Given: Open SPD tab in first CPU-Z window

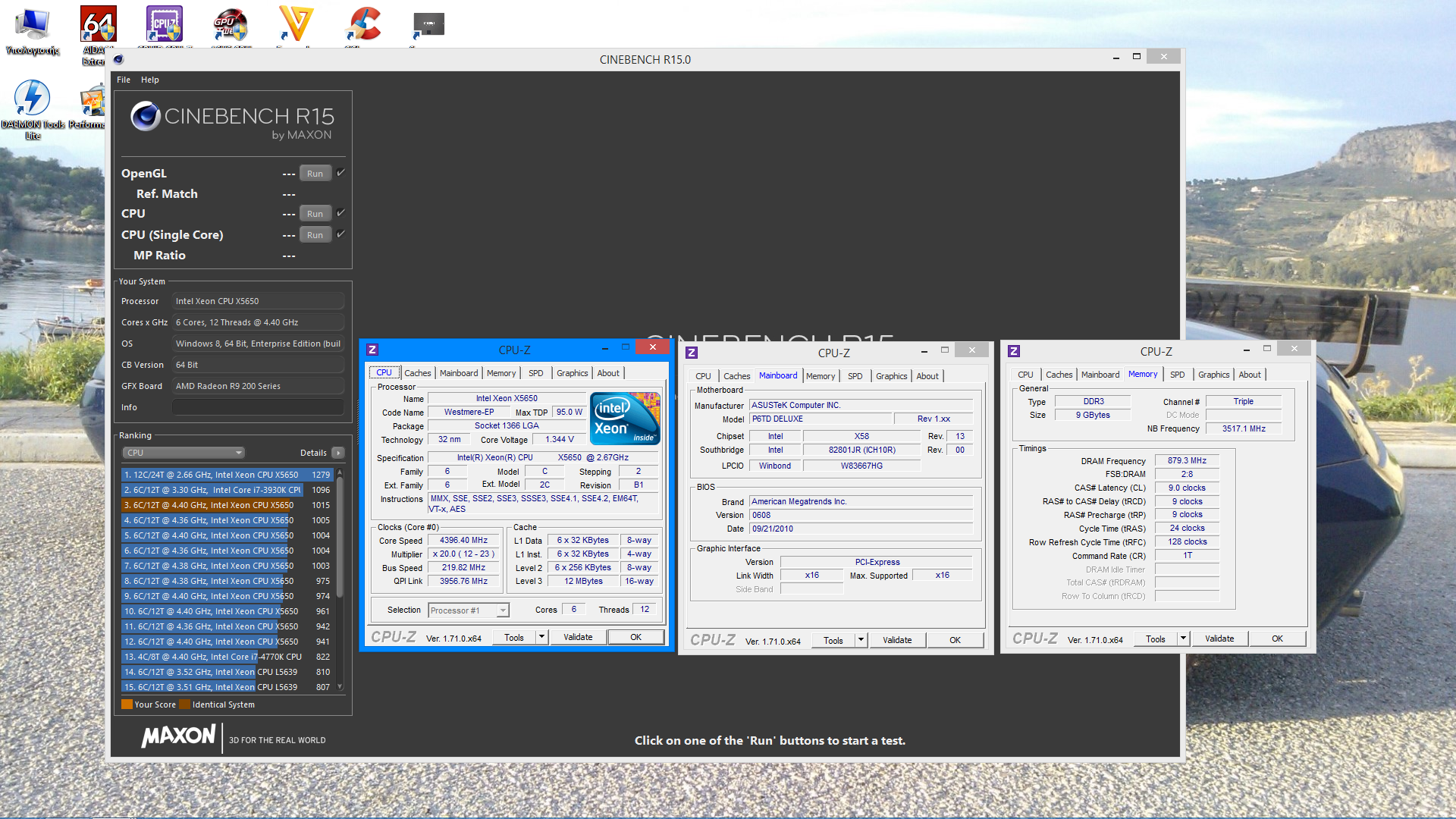Looking at the screenshot, I should pyautogui.click(x=536, y=373).
